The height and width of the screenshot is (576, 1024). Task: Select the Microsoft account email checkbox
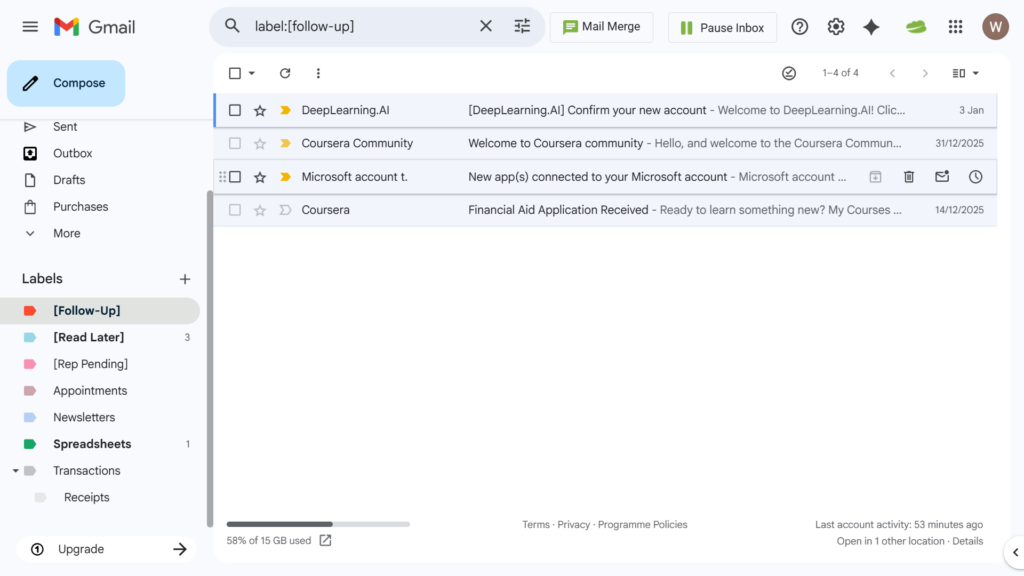(234, 177)
